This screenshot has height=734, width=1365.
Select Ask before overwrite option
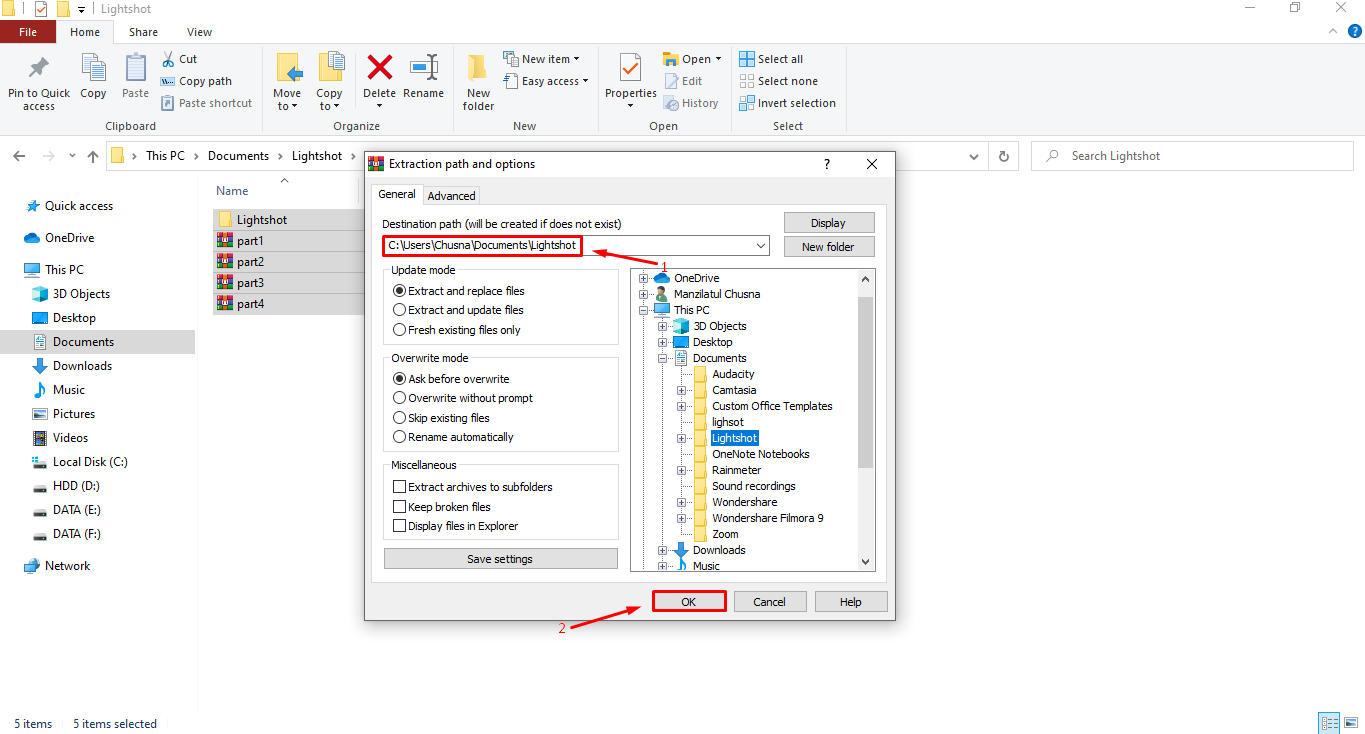tap(451, 379)
